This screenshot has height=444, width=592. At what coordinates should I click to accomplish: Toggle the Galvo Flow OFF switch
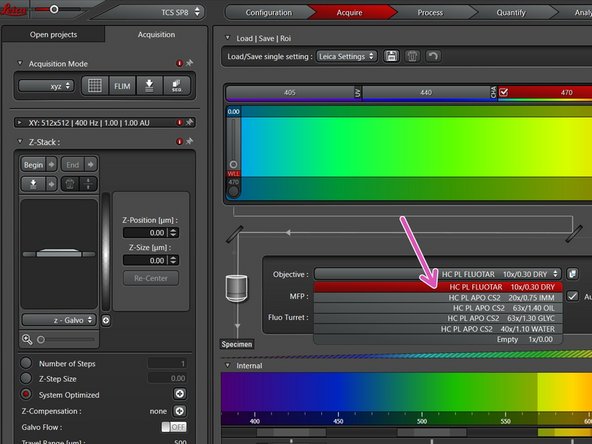174,427
